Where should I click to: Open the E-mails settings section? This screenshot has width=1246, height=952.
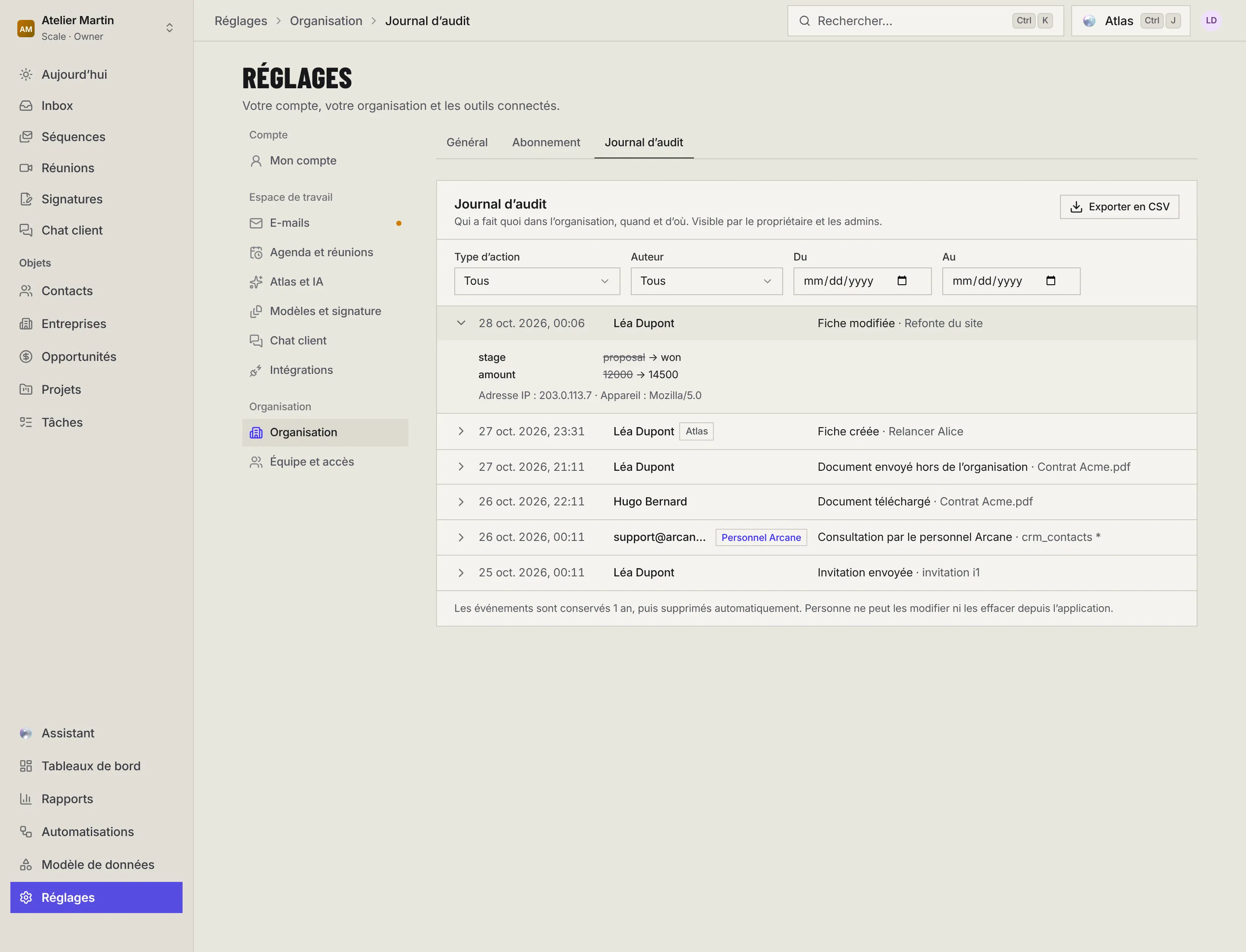click(x=325, y=223)
